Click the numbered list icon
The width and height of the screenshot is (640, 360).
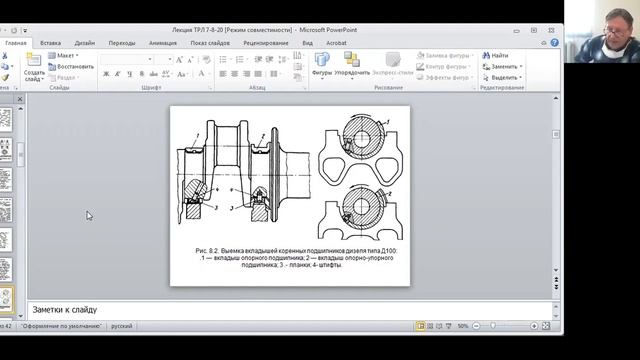(x=240, y=60)
